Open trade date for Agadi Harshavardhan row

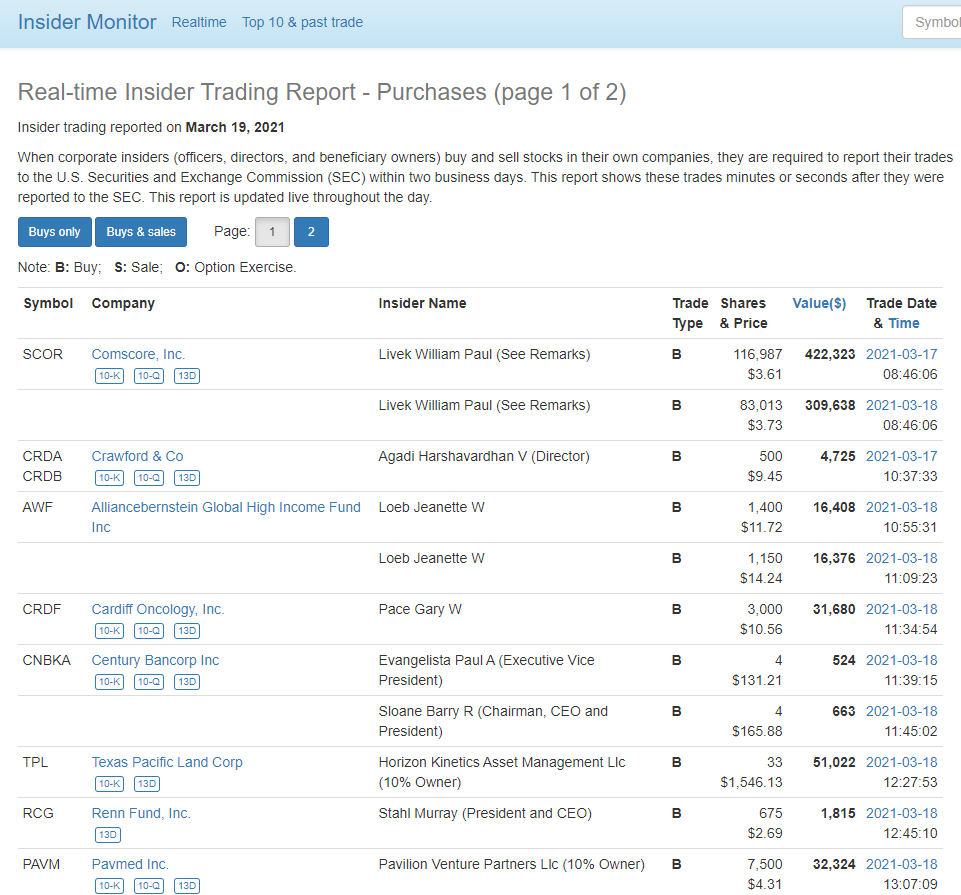click(902, 456)
